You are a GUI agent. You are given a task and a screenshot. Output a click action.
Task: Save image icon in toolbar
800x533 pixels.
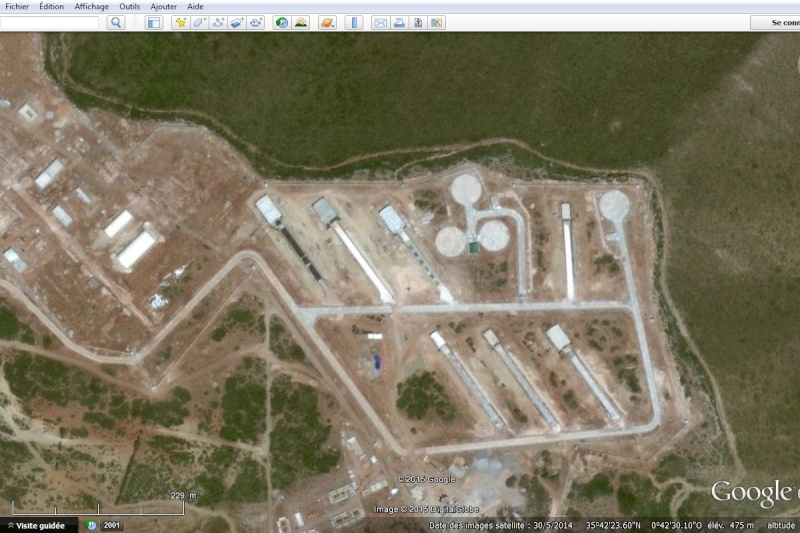(418, 22)
